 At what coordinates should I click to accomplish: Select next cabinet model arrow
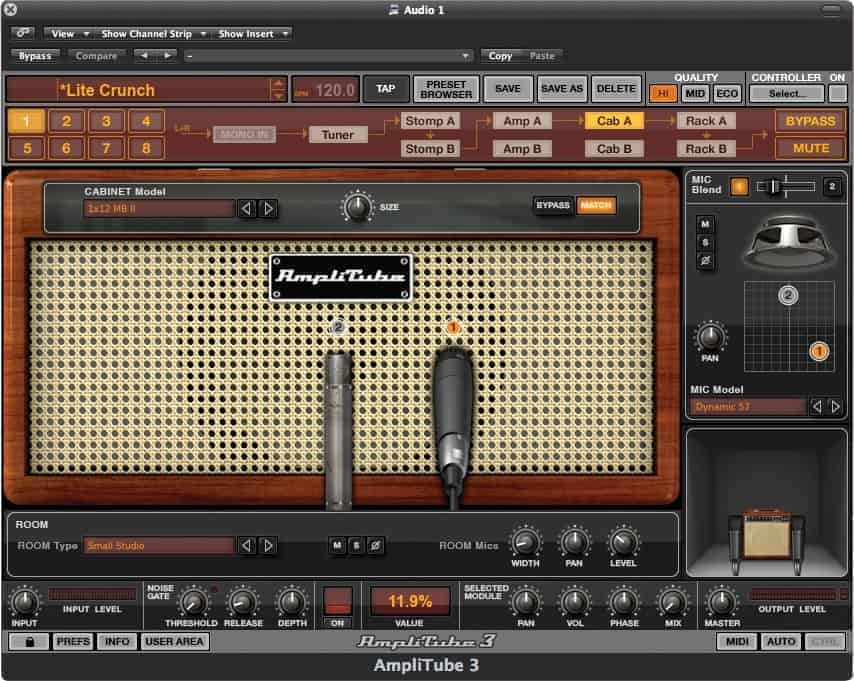tap(268, 209)
